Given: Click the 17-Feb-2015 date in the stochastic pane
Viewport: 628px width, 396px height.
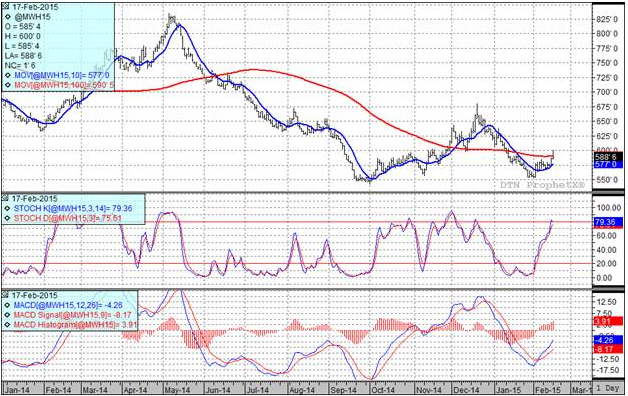Looking at the screenshot, I should [x=35, y=198].
